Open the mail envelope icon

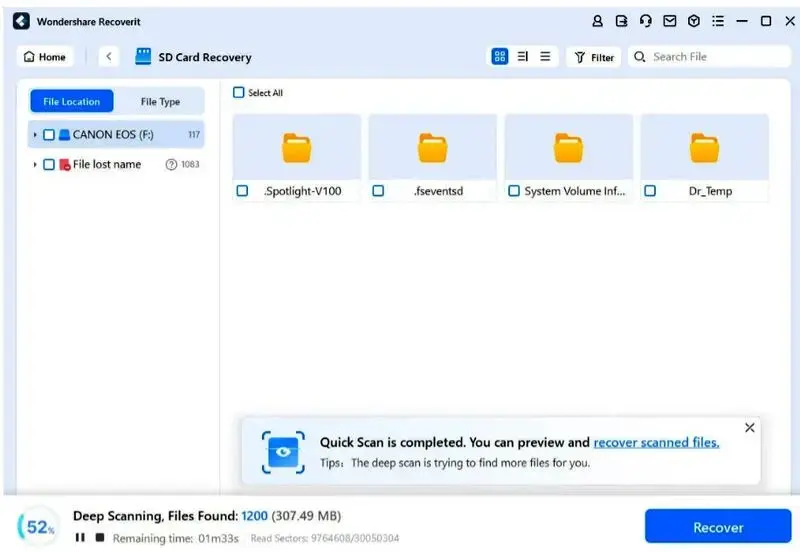[669, 21]
